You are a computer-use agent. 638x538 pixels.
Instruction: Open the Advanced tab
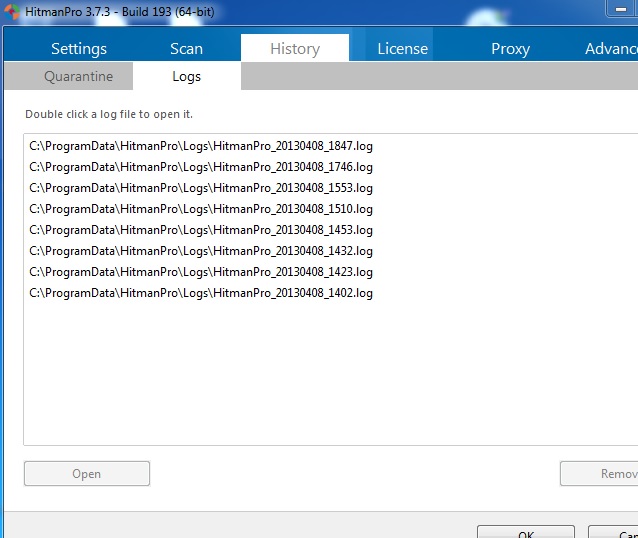tap(610, 48)
